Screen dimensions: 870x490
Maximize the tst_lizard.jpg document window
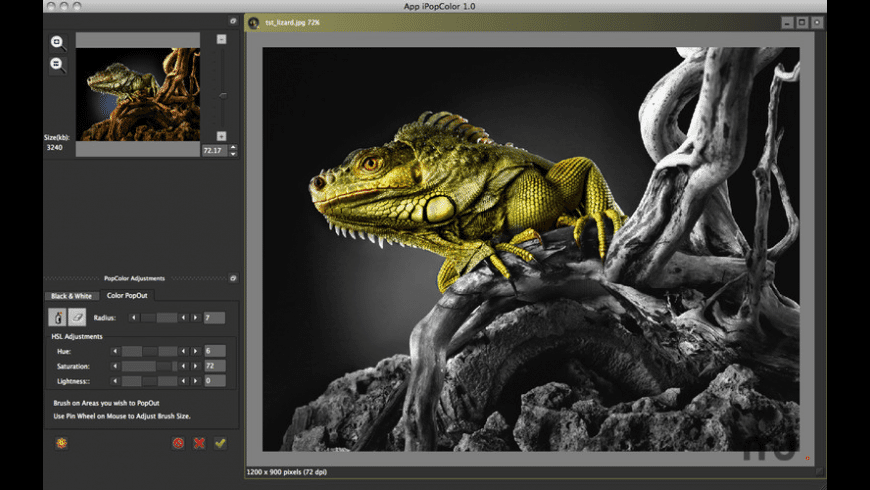[802, 23]
